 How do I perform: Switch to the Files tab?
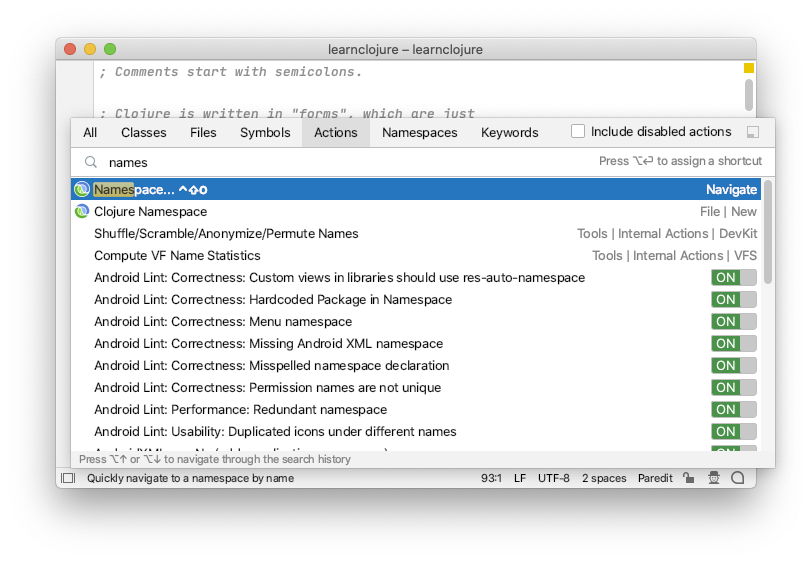pyautogui.click(x=203, y=133)
